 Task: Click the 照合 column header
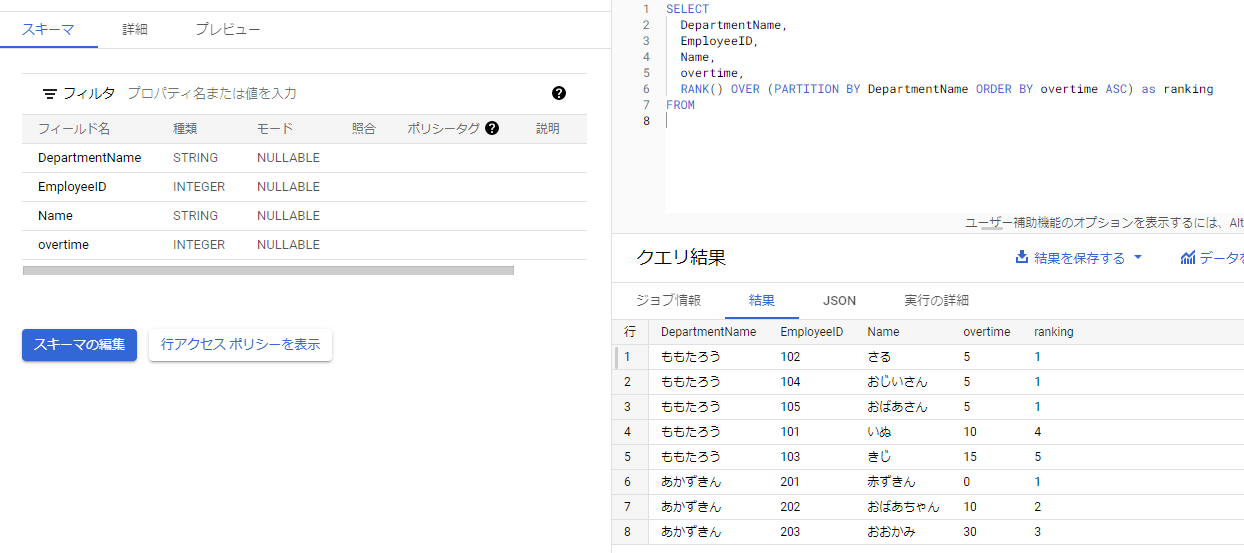coord(364,129)
